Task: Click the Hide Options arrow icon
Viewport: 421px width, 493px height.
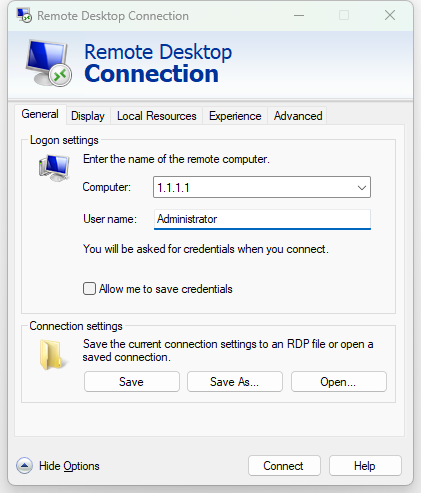Action: (x=24, y=465)
